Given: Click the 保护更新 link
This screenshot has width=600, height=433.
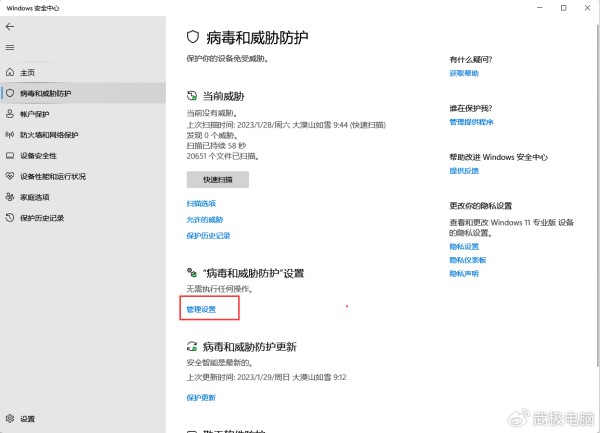Looking at the screenshot, I should click(201, 397).
